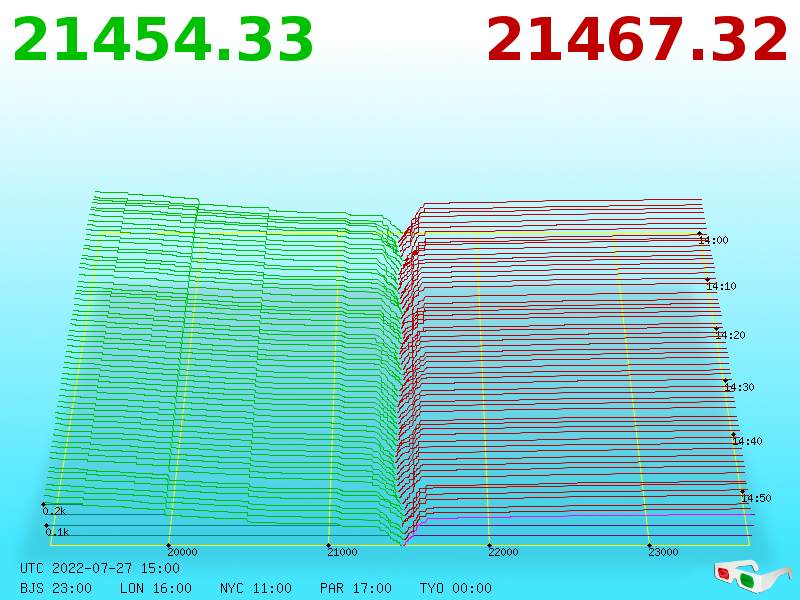
Task: Click the 21000 price axis label
Action: point(342,552)
